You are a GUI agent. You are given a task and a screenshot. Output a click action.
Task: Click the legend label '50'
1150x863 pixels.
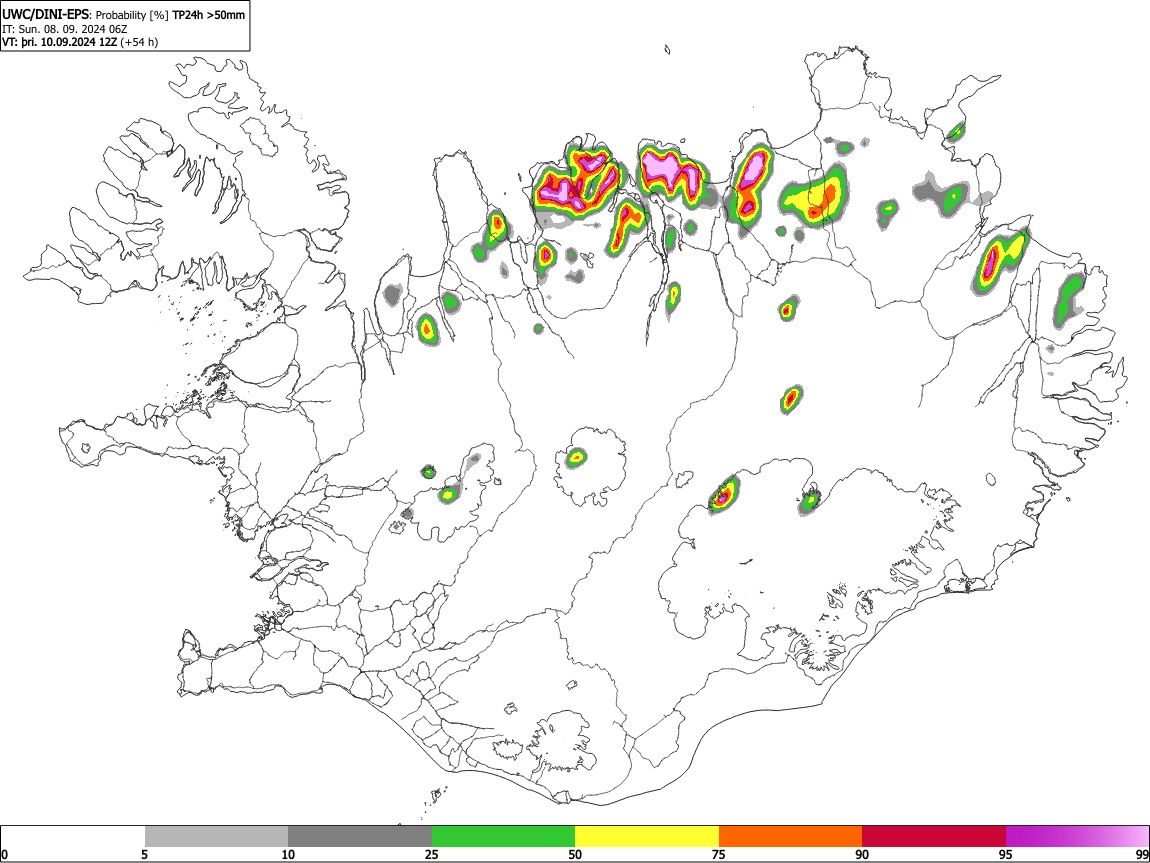click(x=575, y=854)
